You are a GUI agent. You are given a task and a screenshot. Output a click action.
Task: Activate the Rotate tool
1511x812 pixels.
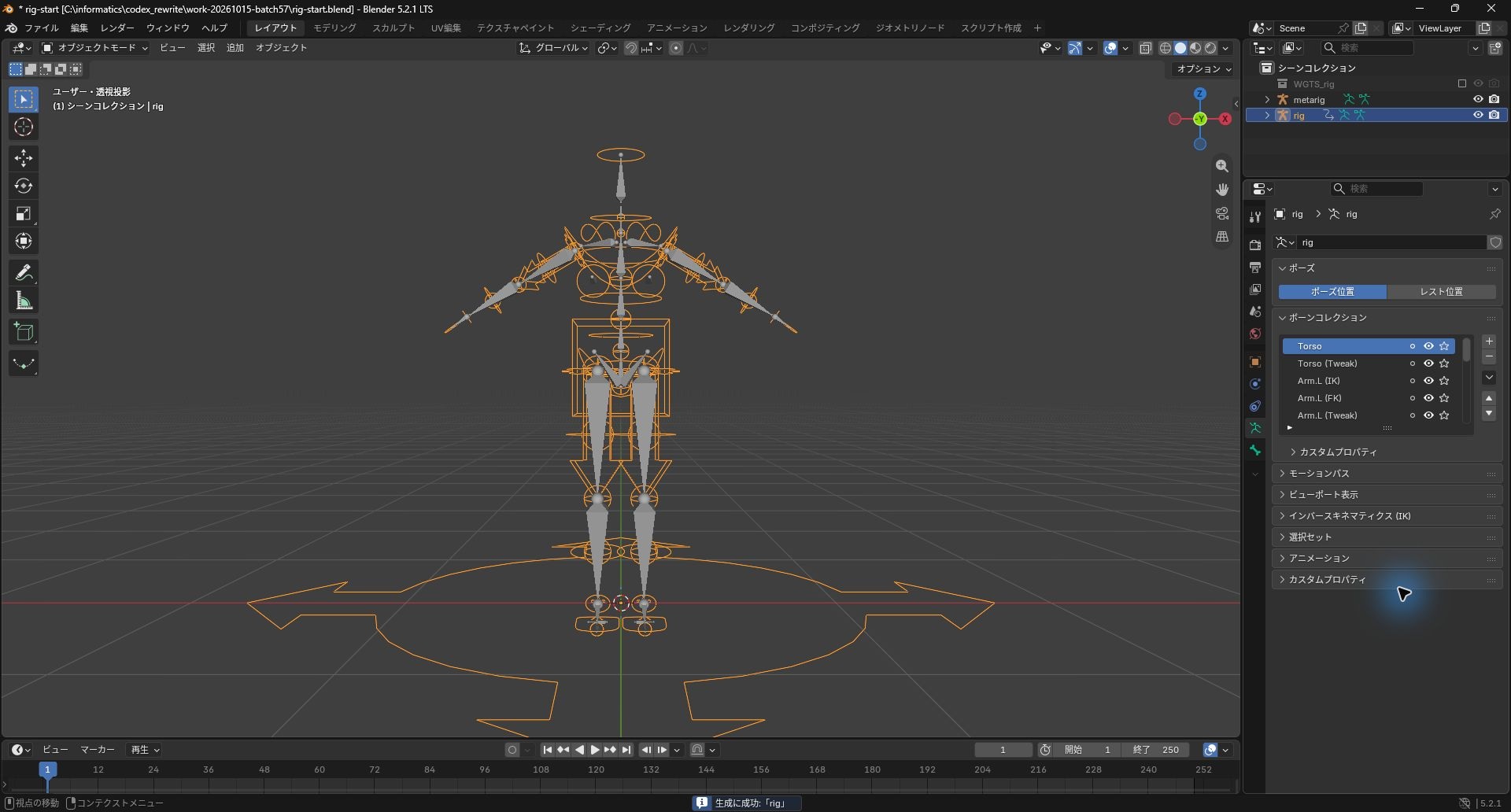click(24, 186)
